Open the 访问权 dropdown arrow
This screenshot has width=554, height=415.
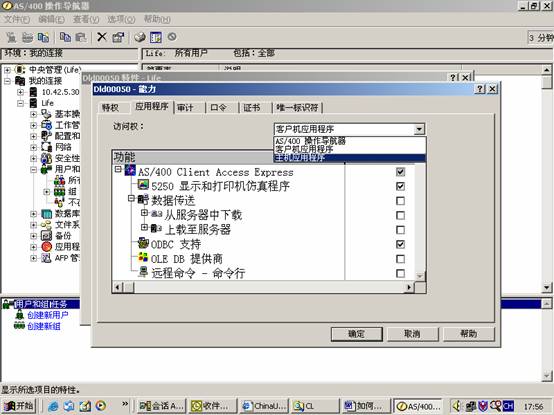[419, 129]
